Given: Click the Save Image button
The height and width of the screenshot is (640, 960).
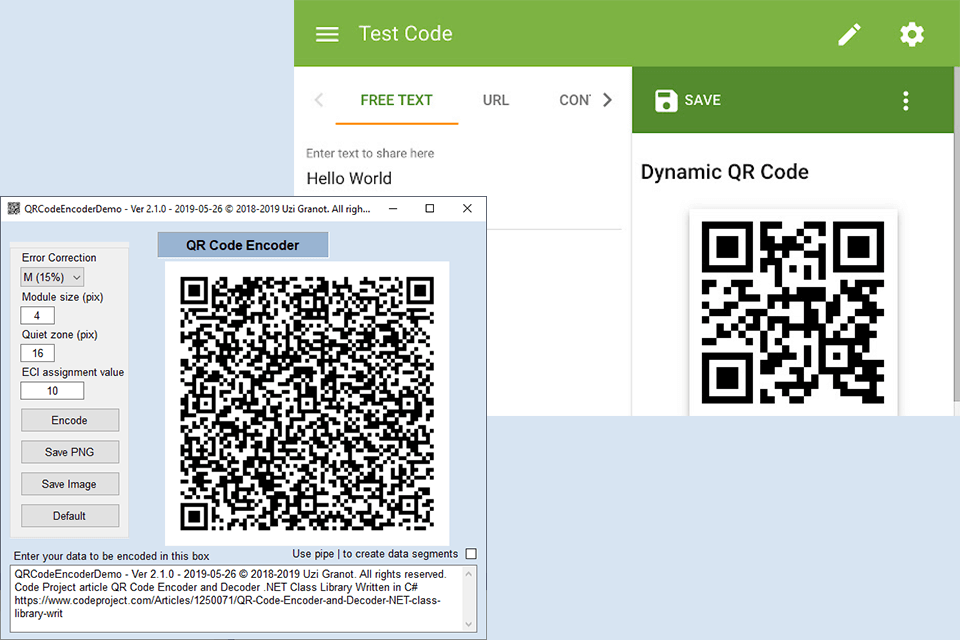Looking at the screenshot, I should pyautogui.click(x=70, y=484).
